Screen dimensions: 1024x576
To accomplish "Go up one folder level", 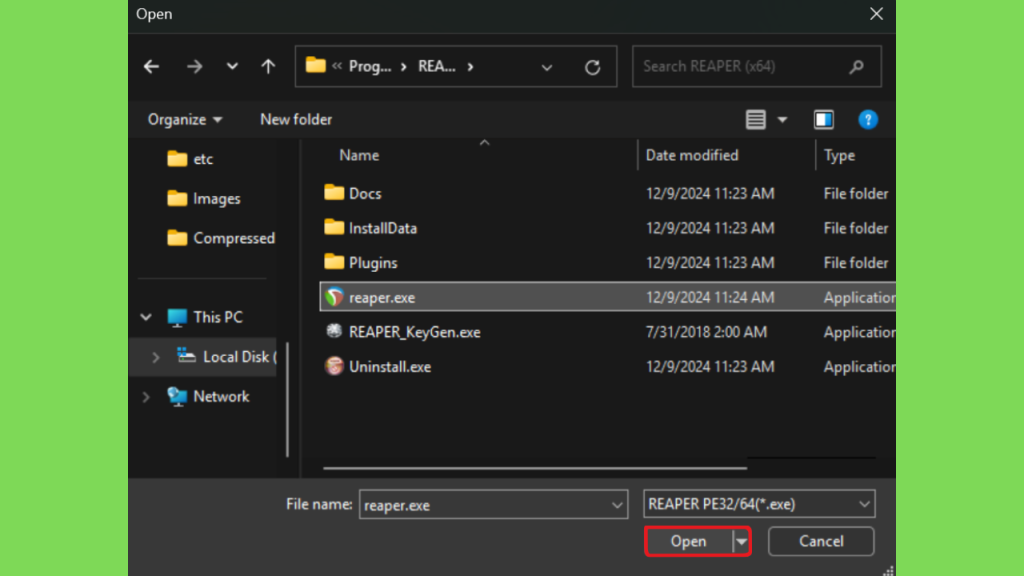I will pyautogui.click(x=268, y=67).
